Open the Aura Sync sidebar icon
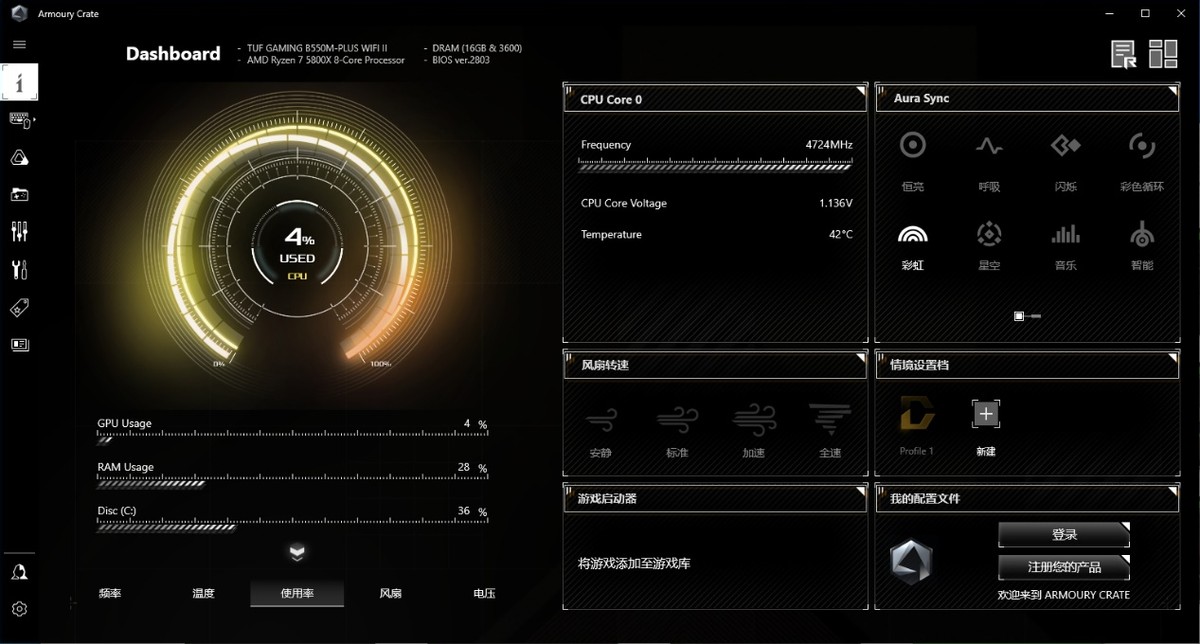This screenshot has height=644, width=1200. click(19, 157)
